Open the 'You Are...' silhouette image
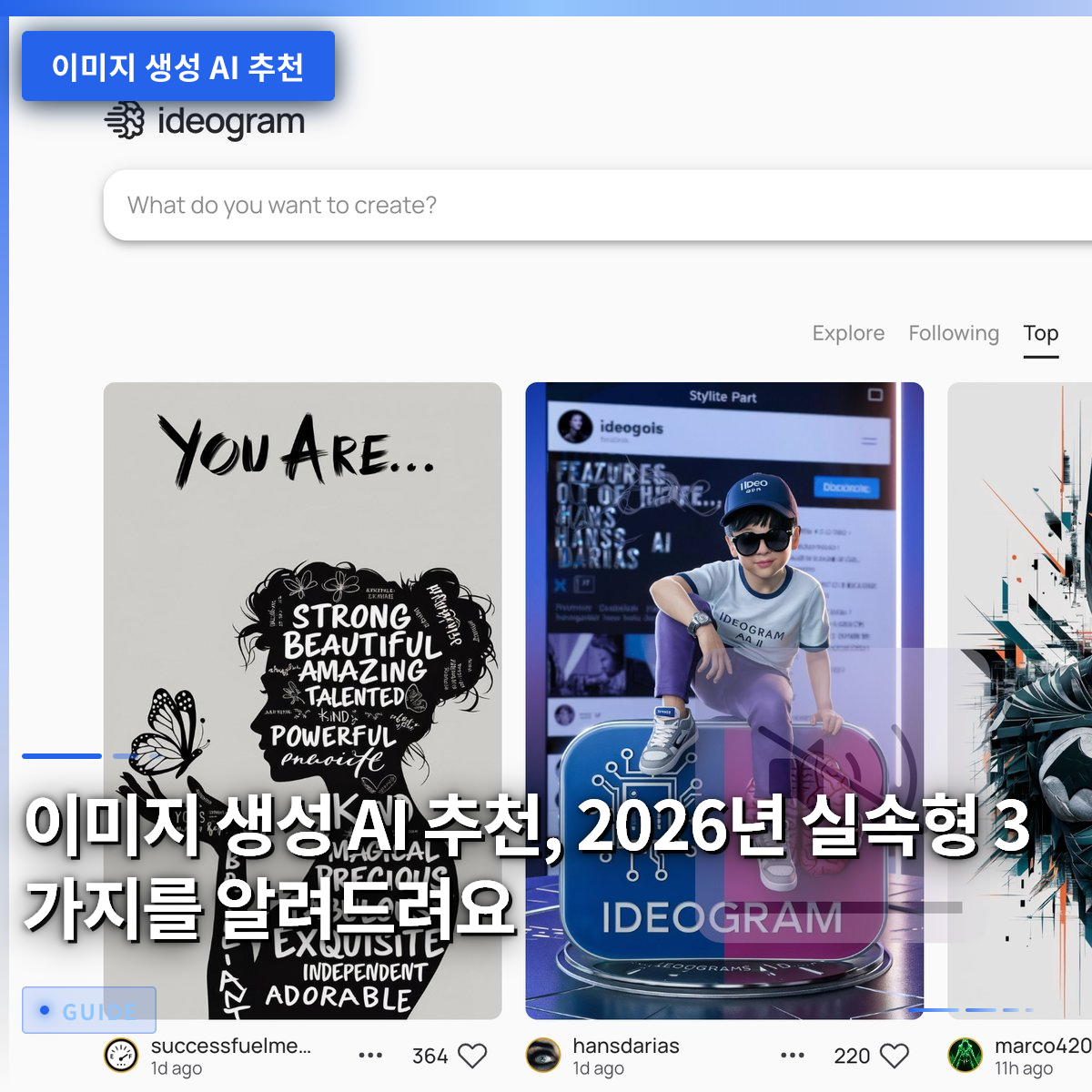 302,701
